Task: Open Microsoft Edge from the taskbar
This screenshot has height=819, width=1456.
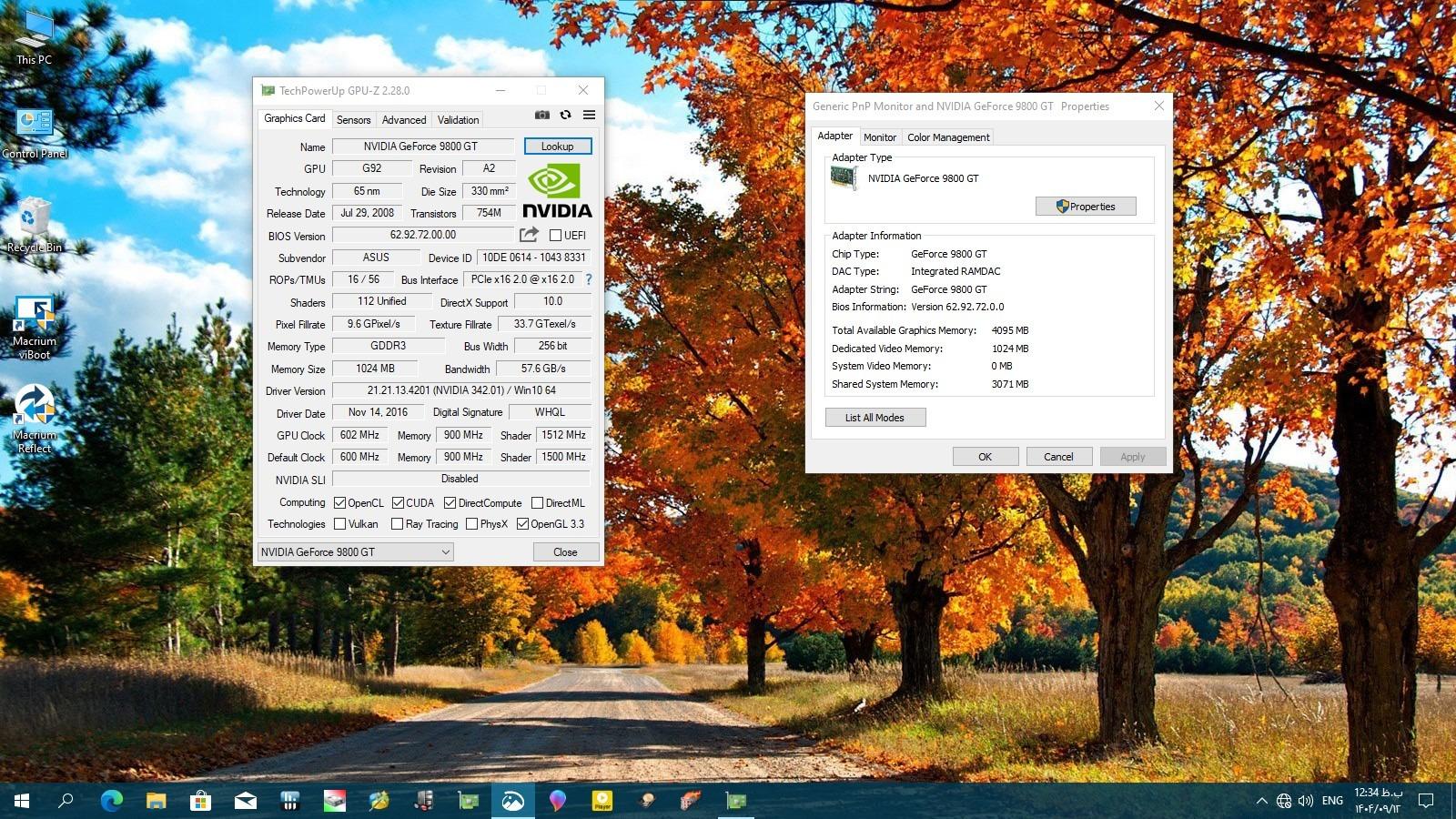Action: tap(111, 801)
